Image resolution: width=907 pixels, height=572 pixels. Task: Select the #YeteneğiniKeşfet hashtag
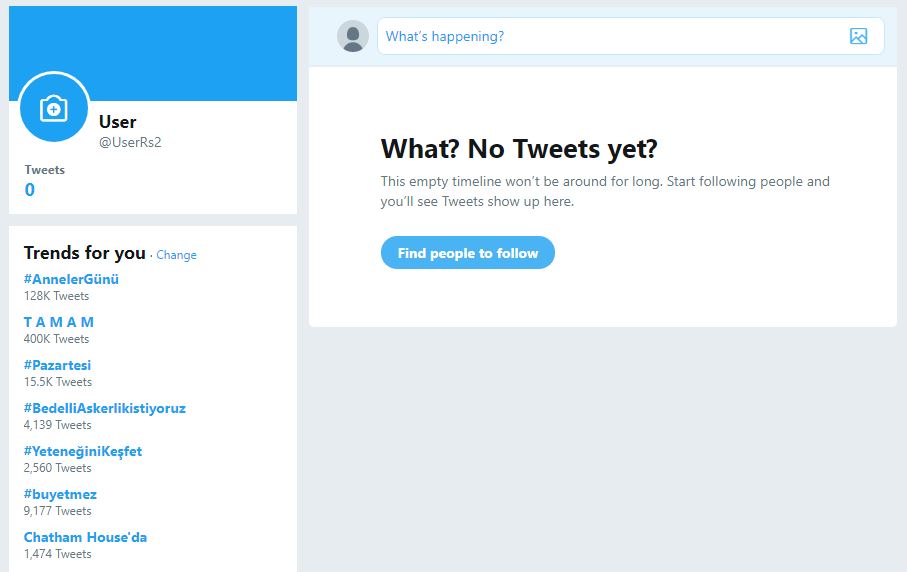pos(83,451)
